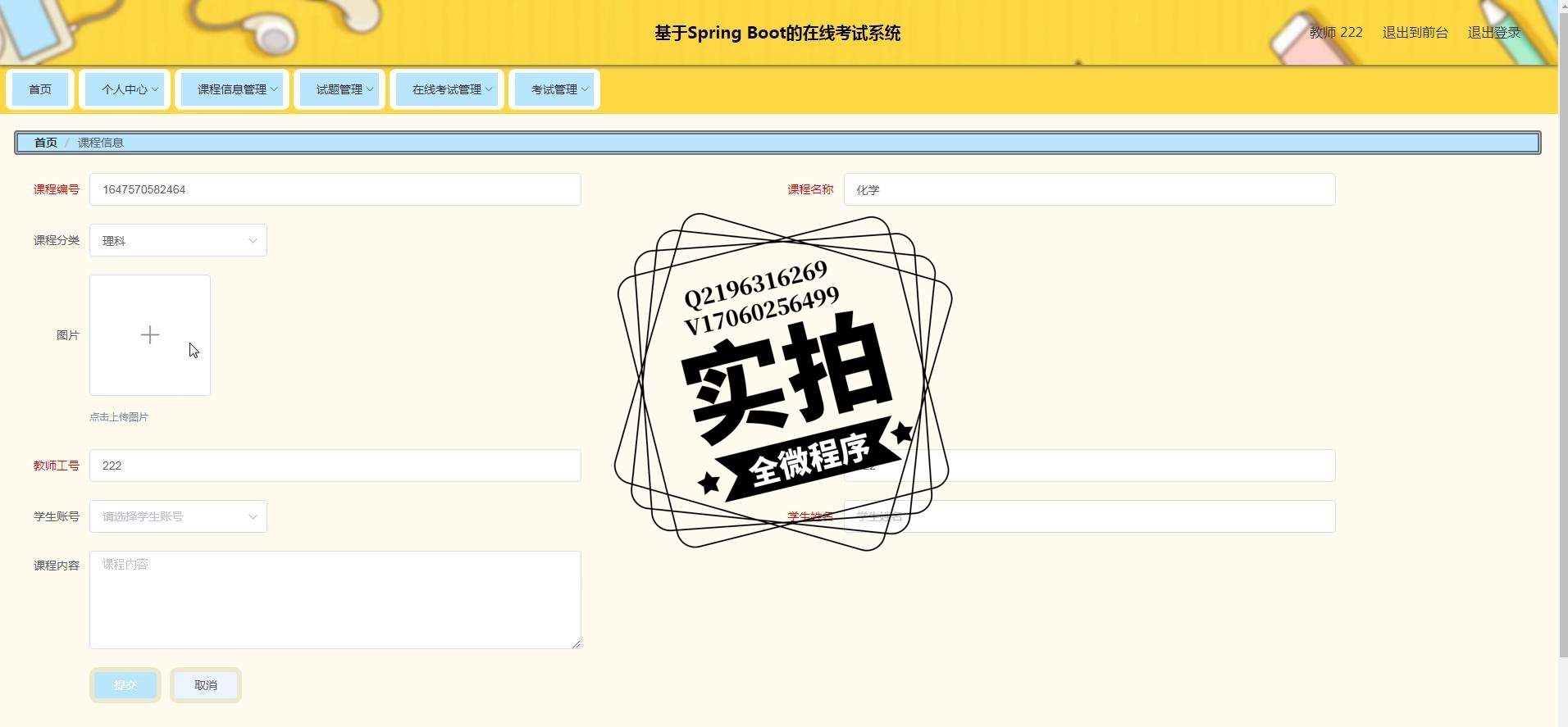Click the 点击上传图片 hint text
Viewport: 1568px width, 727px height.
coord(119,417)
